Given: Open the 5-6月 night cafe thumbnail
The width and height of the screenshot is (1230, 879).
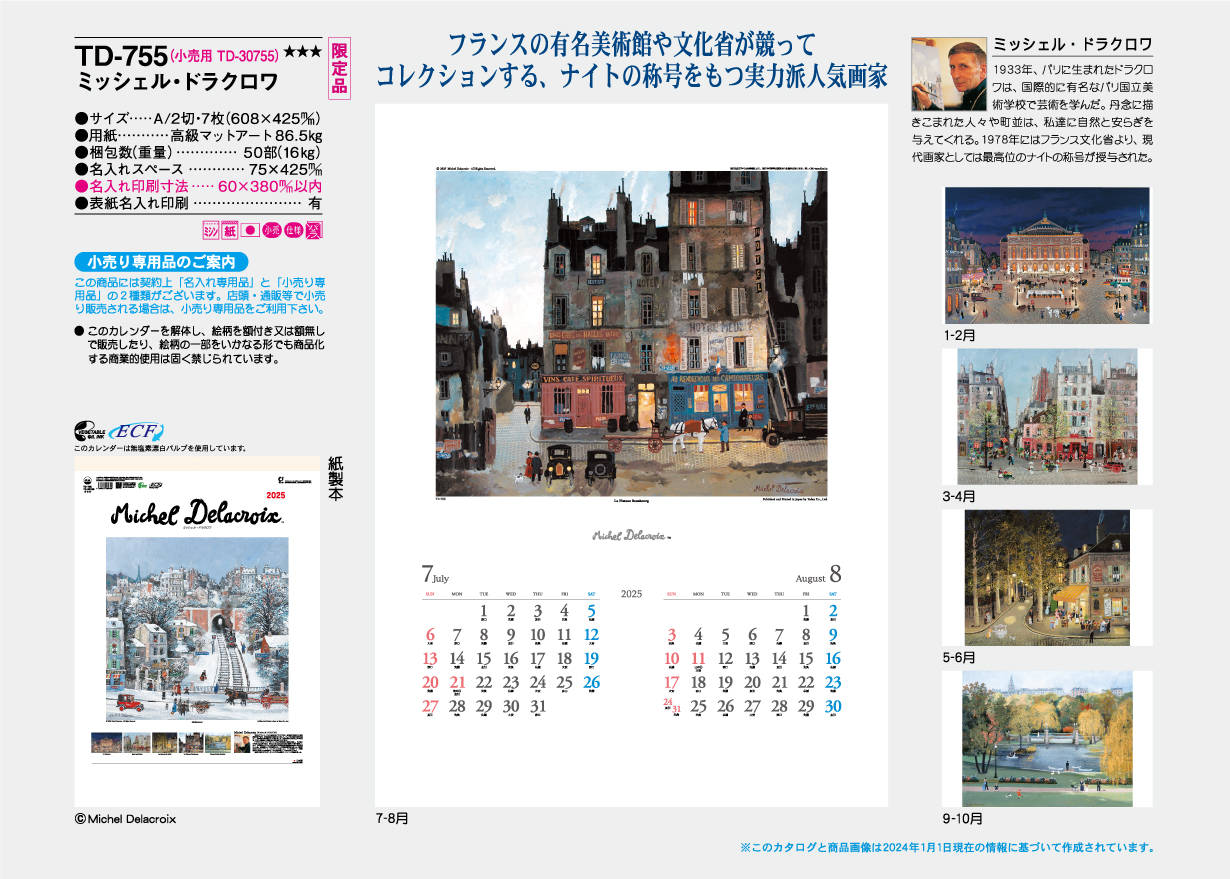Looking at the screenshot, I should tap(1048, 576).
